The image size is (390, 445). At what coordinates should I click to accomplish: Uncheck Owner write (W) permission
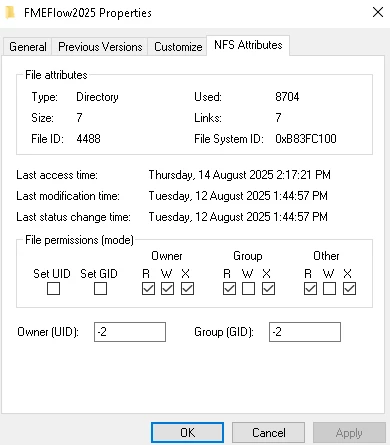167,289
